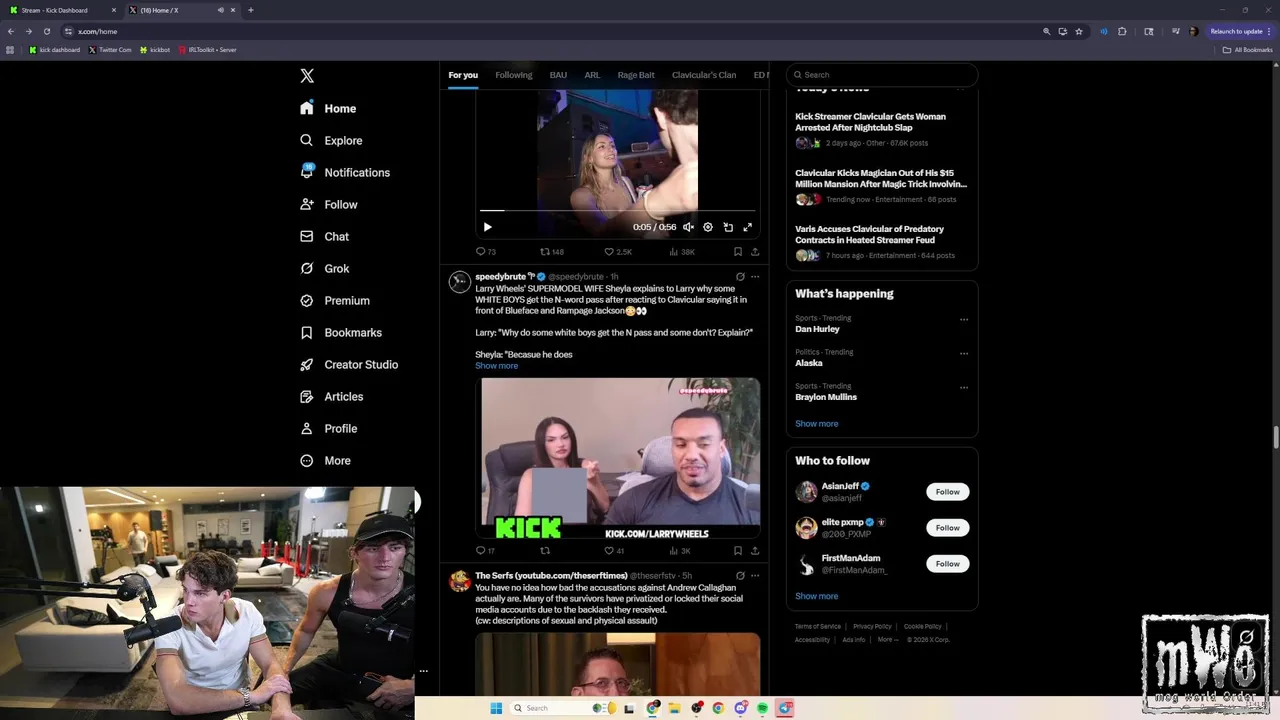Open speedybrute post's more options menu

click(755, 277)
